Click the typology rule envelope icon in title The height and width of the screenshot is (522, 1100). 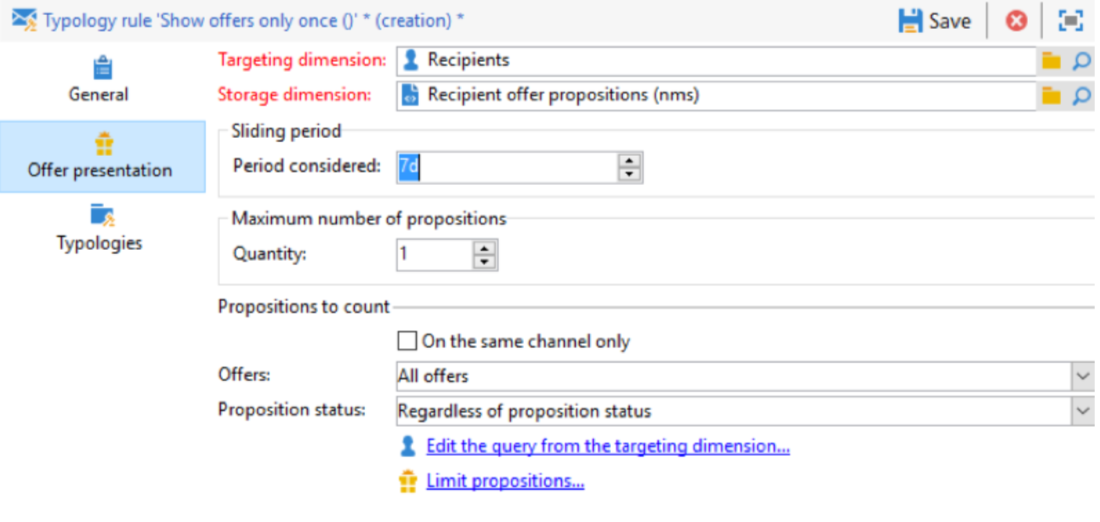pos(24,20)
